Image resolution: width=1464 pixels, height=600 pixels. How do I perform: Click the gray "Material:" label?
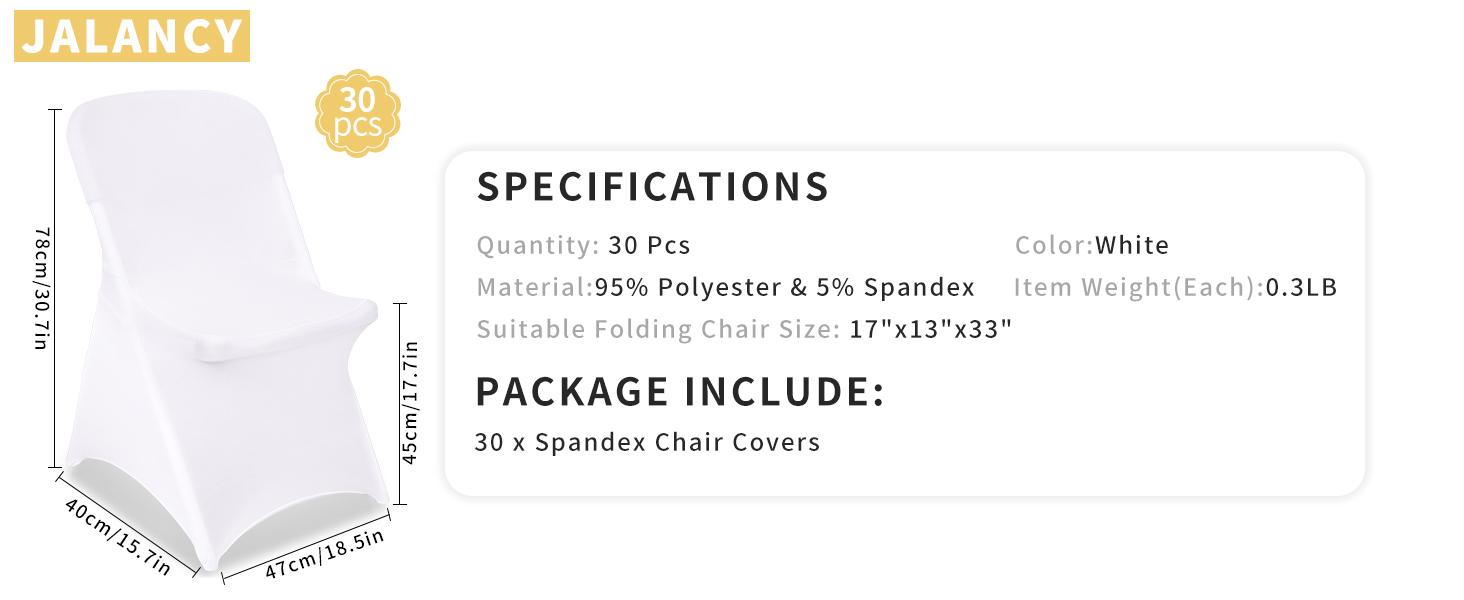pyautogui.click(x=535, y=288)
